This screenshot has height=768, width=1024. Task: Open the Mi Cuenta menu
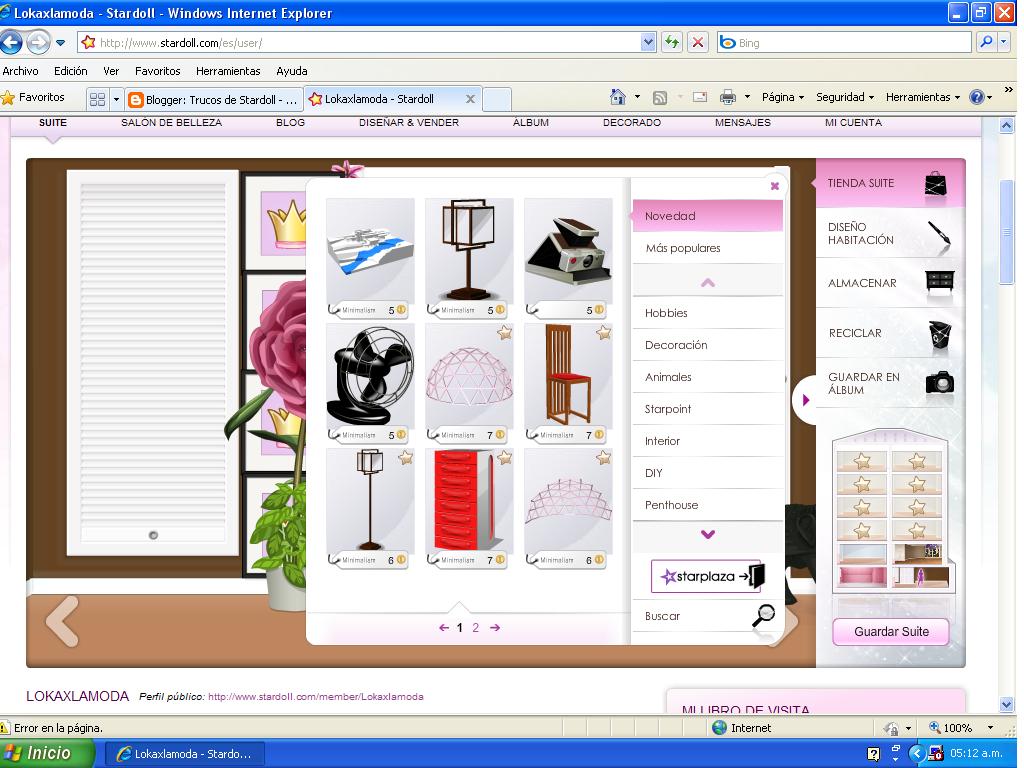(x=853, y=122)
